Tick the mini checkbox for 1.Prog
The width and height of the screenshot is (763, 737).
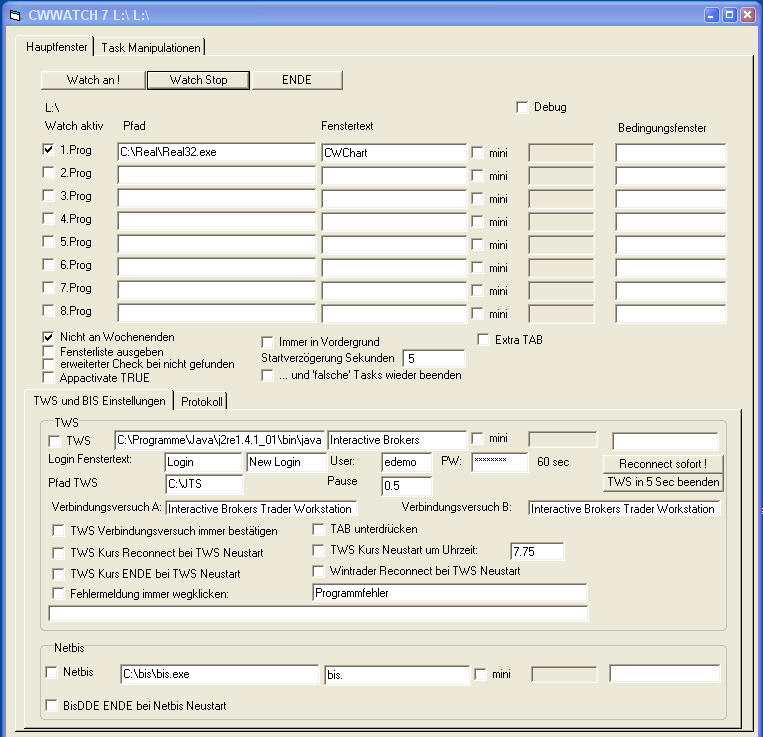click(478, 153)
